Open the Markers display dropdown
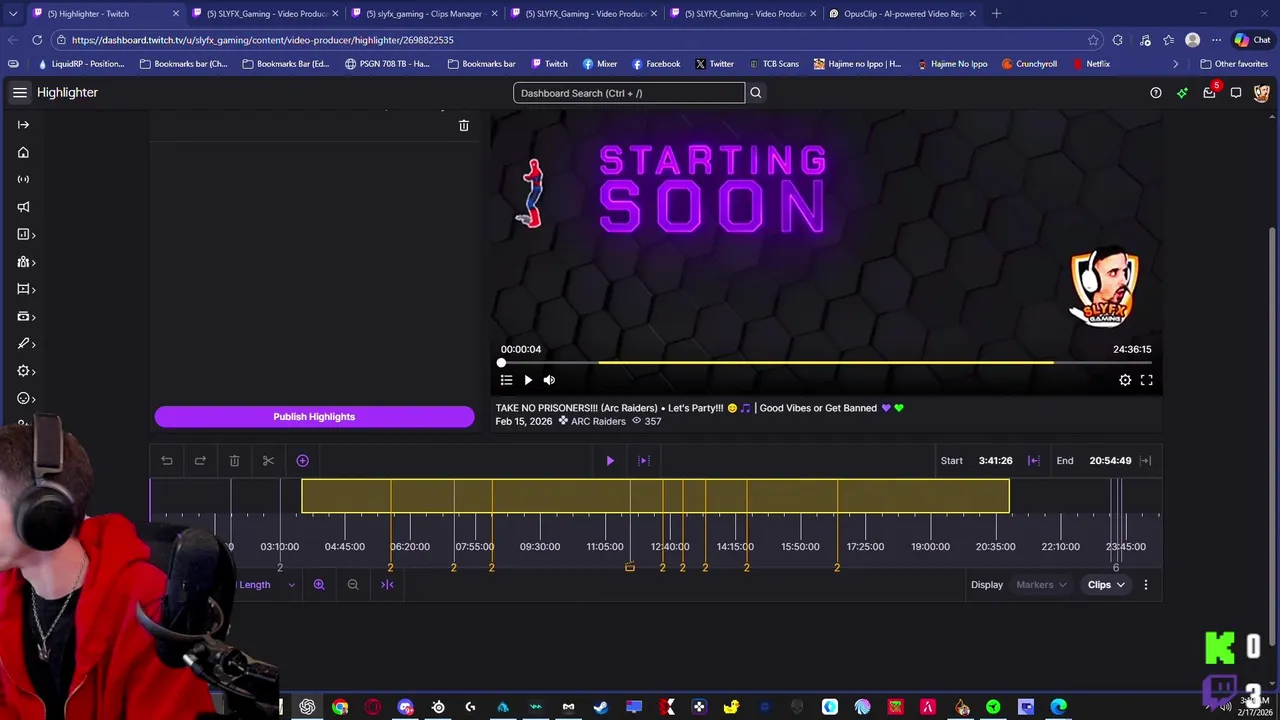The height and width of the screenshot is (720, 1280). point(1041,585)
